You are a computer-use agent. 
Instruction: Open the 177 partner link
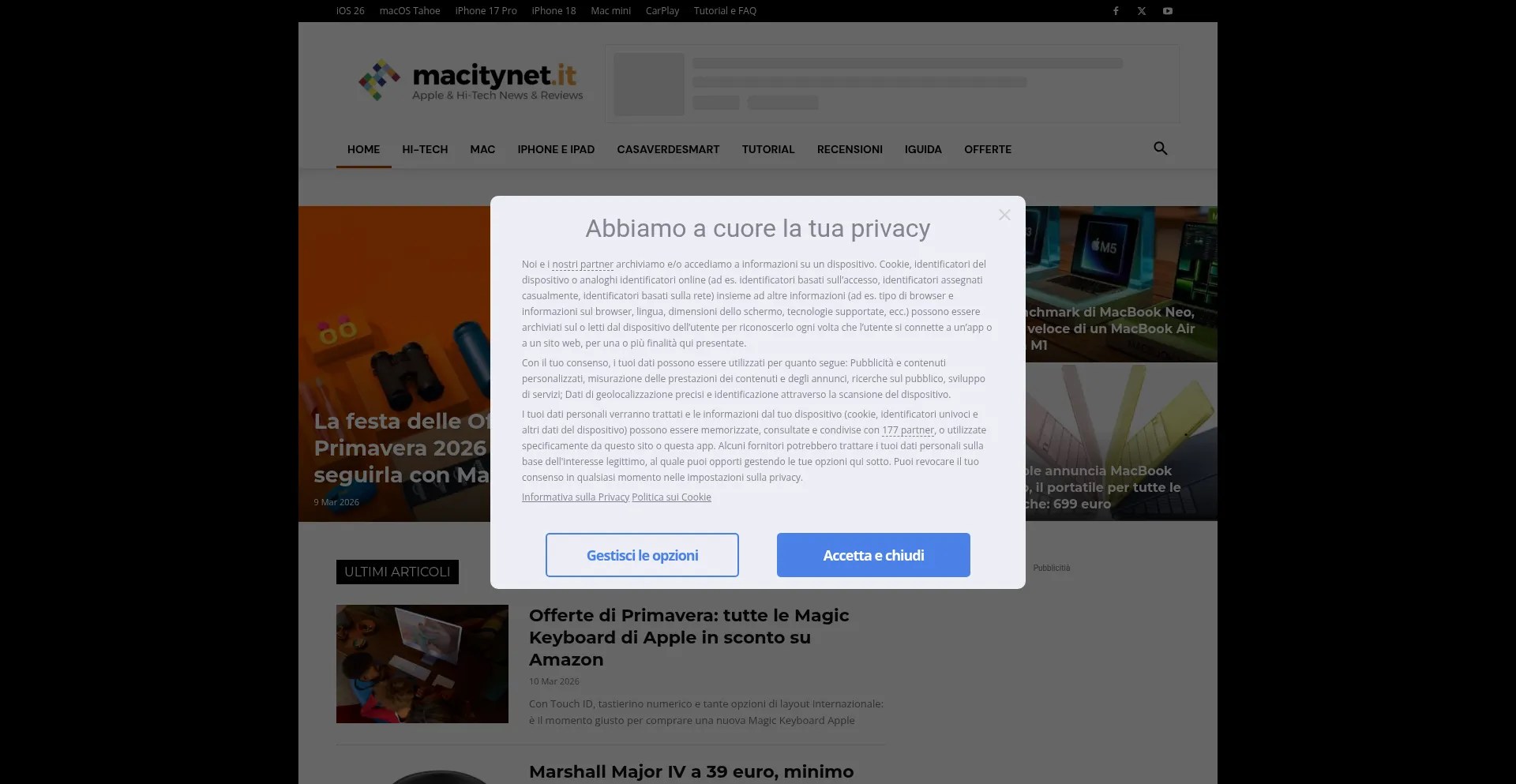pyautogui.click(x=908, y=430)
